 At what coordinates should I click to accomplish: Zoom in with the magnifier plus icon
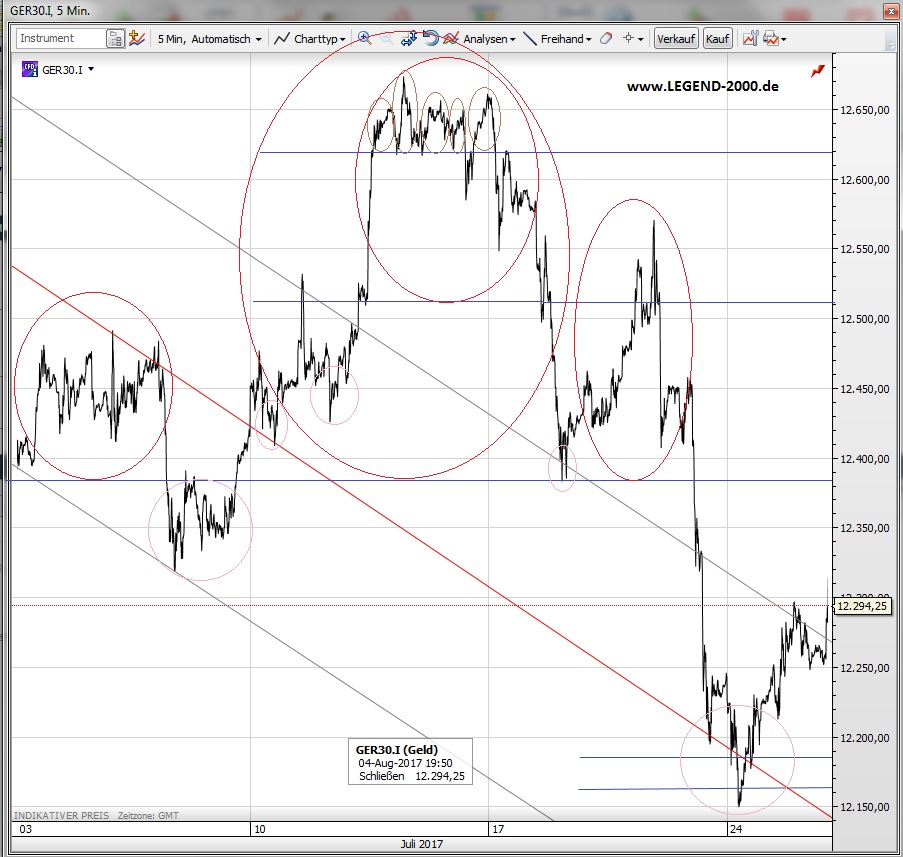point(365,39)
